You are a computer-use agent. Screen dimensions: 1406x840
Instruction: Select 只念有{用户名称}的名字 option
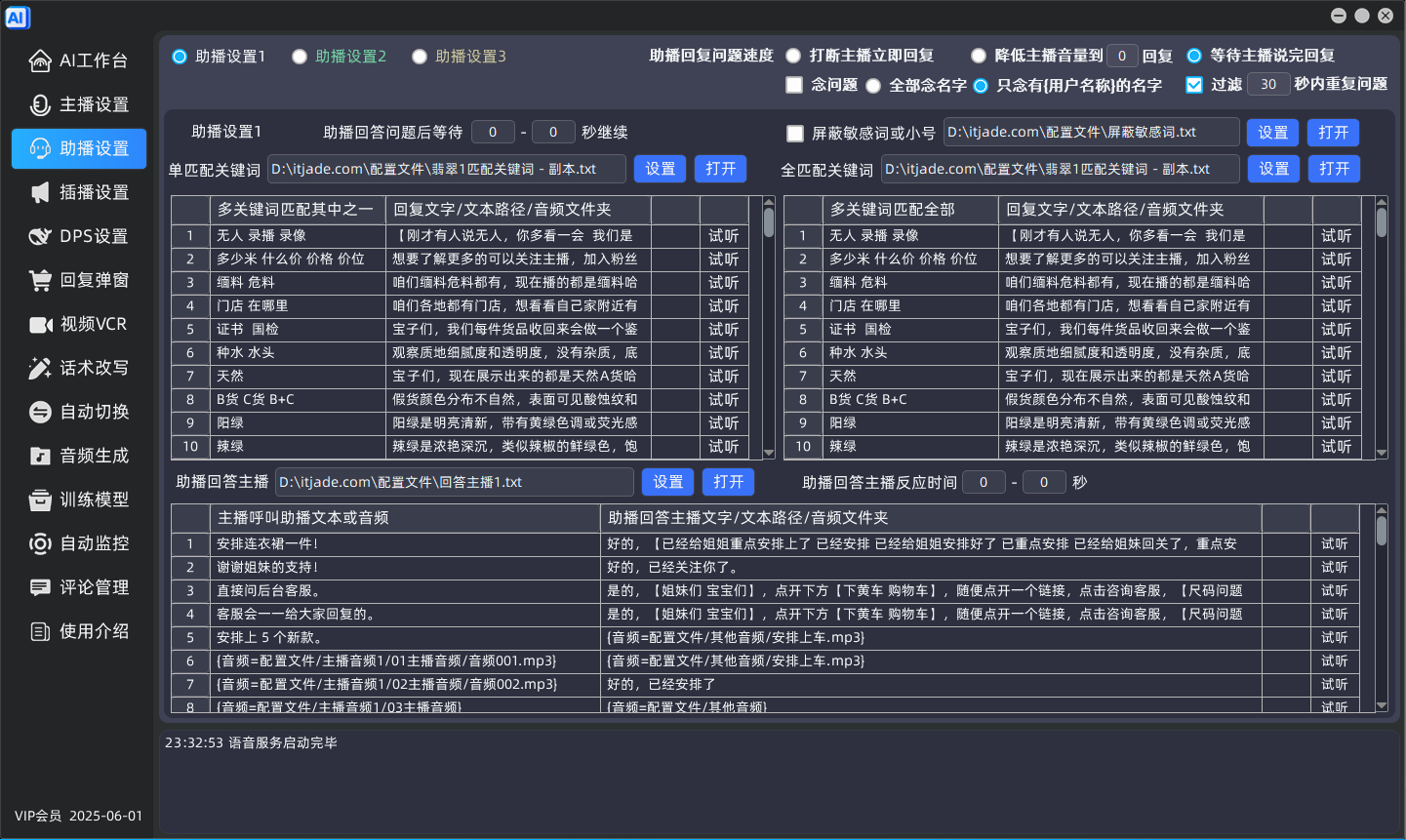point(981,86)
